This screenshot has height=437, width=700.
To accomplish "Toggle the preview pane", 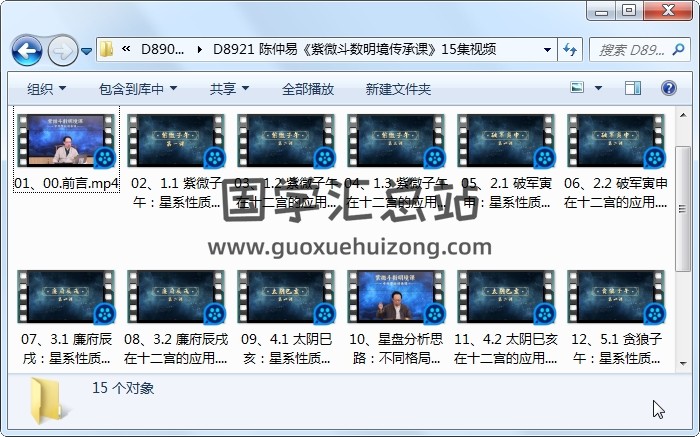I will point(633,88).
